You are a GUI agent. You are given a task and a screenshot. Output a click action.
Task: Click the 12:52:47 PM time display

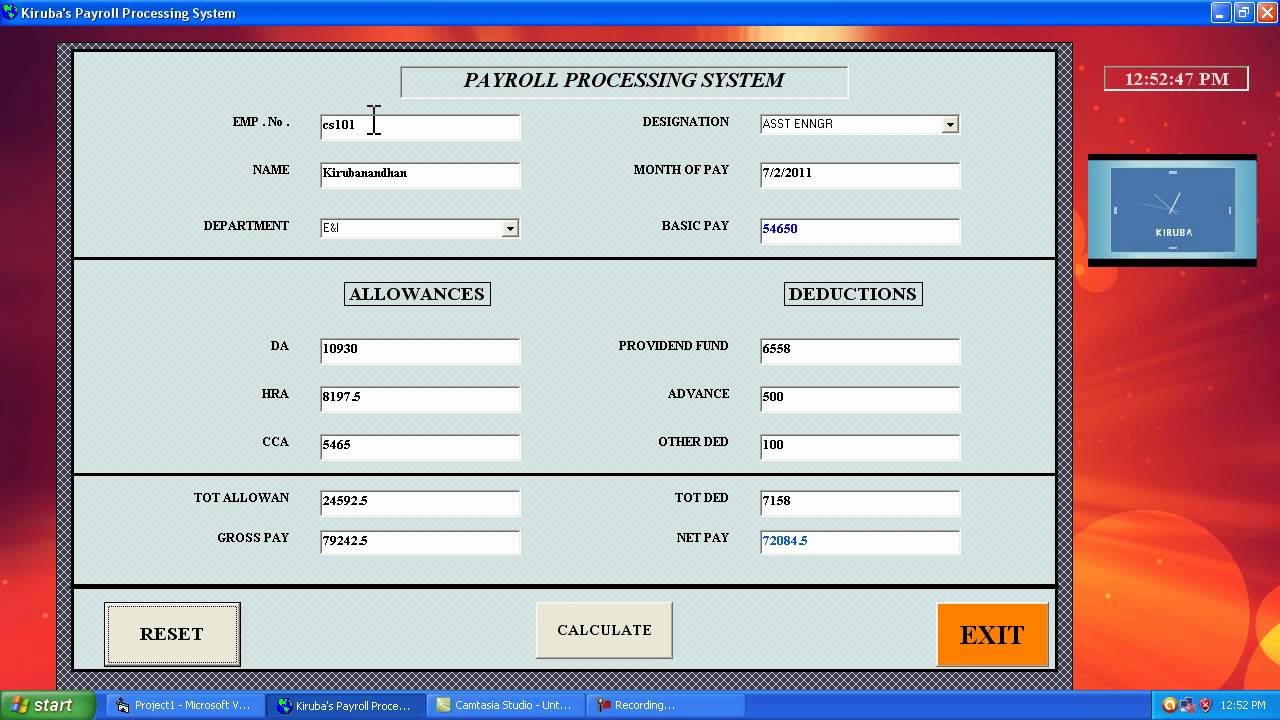click(1176, 79)
